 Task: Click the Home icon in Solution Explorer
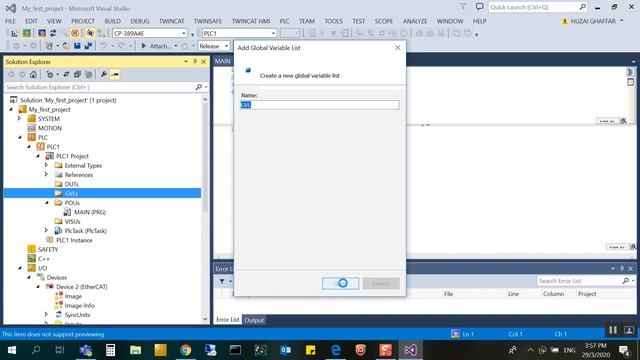(33, 74)
